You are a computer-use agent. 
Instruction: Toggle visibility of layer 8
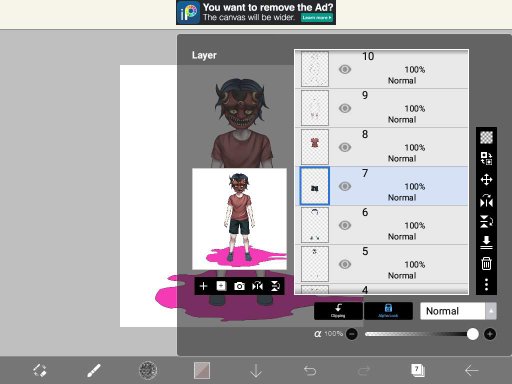[345, 147]
